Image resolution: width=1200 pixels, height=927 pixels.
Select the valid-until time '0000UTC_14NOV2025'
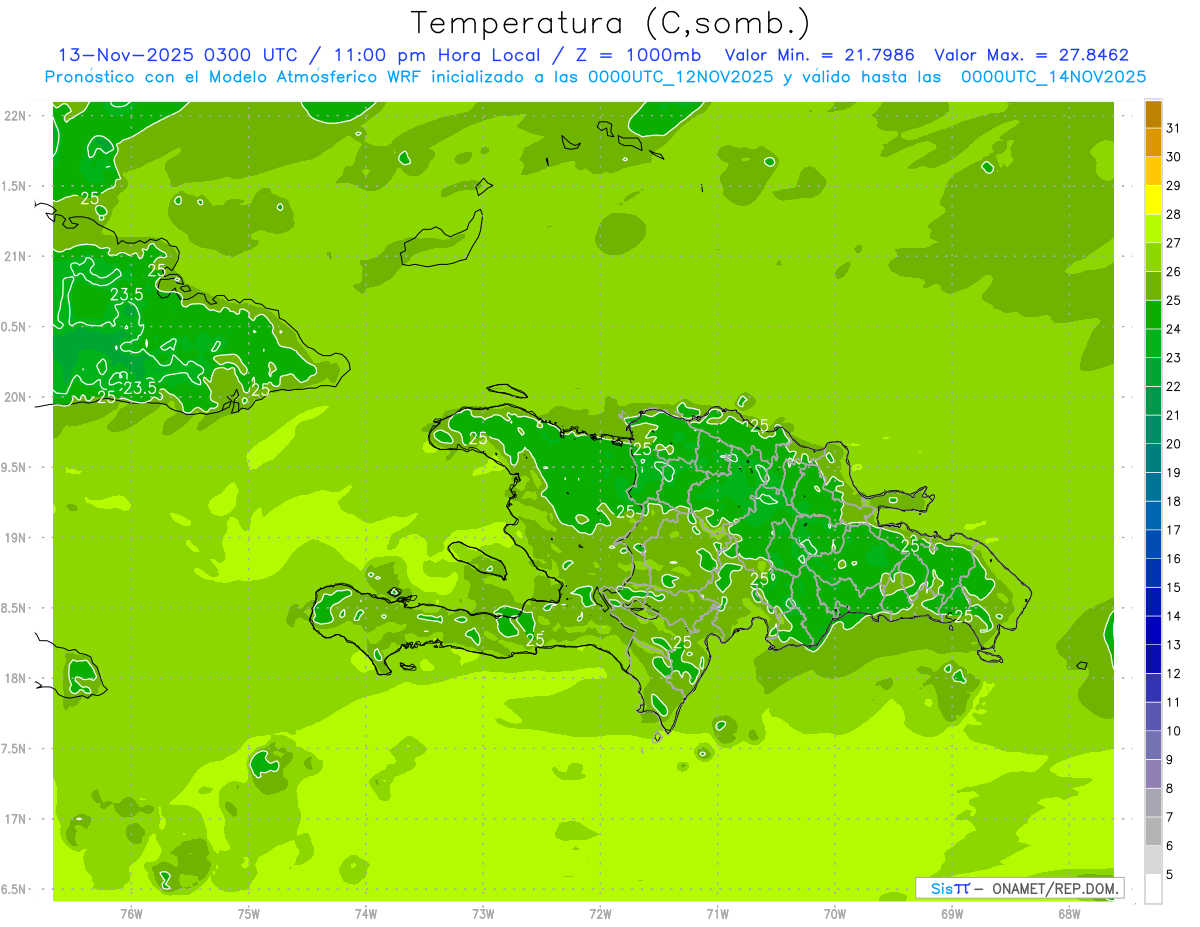1053,77
